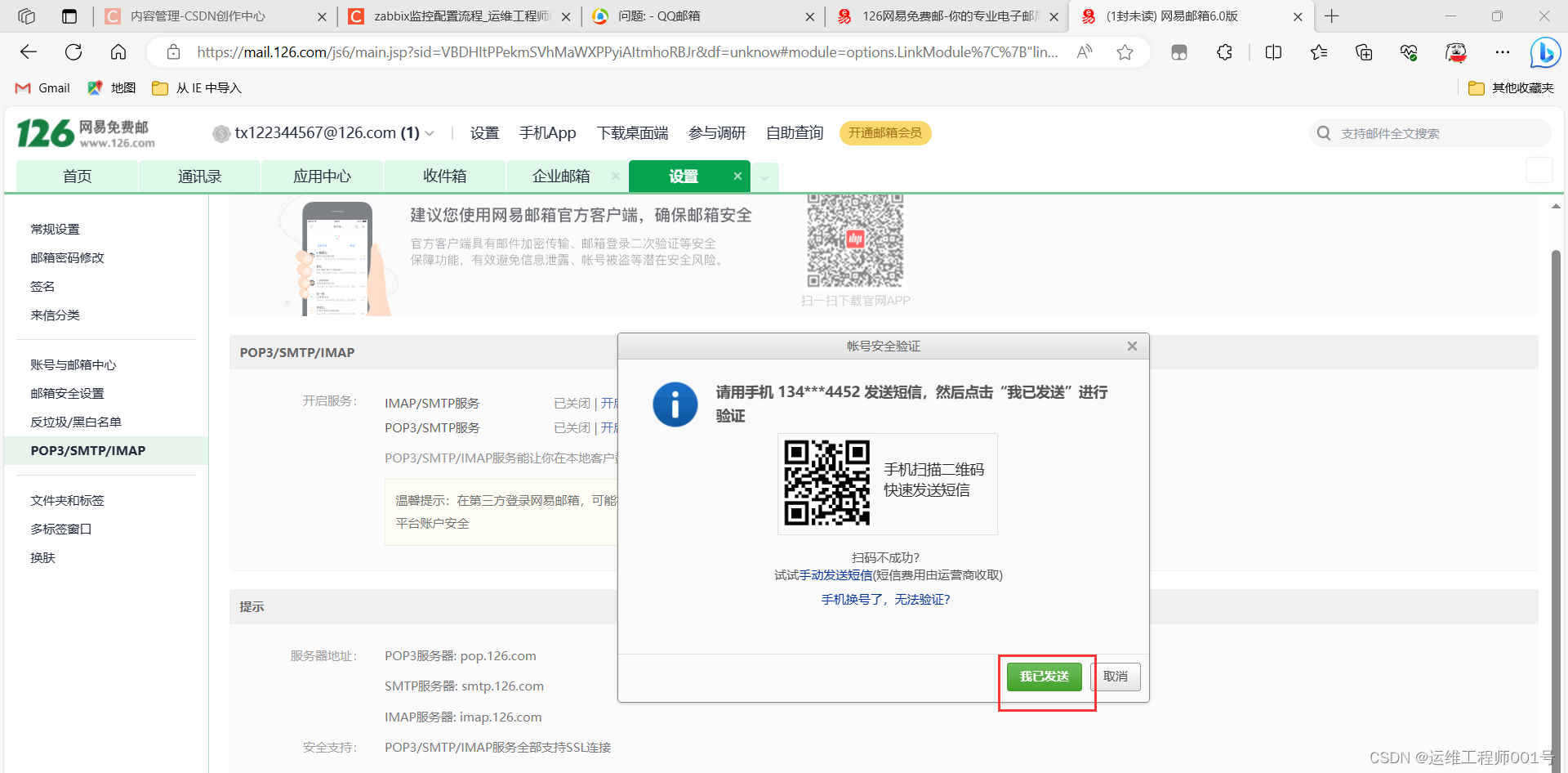The width and height of the screenshot is (1568, 773).
Task: Open the 应用中心 mail tab
Action: (323, 176)
